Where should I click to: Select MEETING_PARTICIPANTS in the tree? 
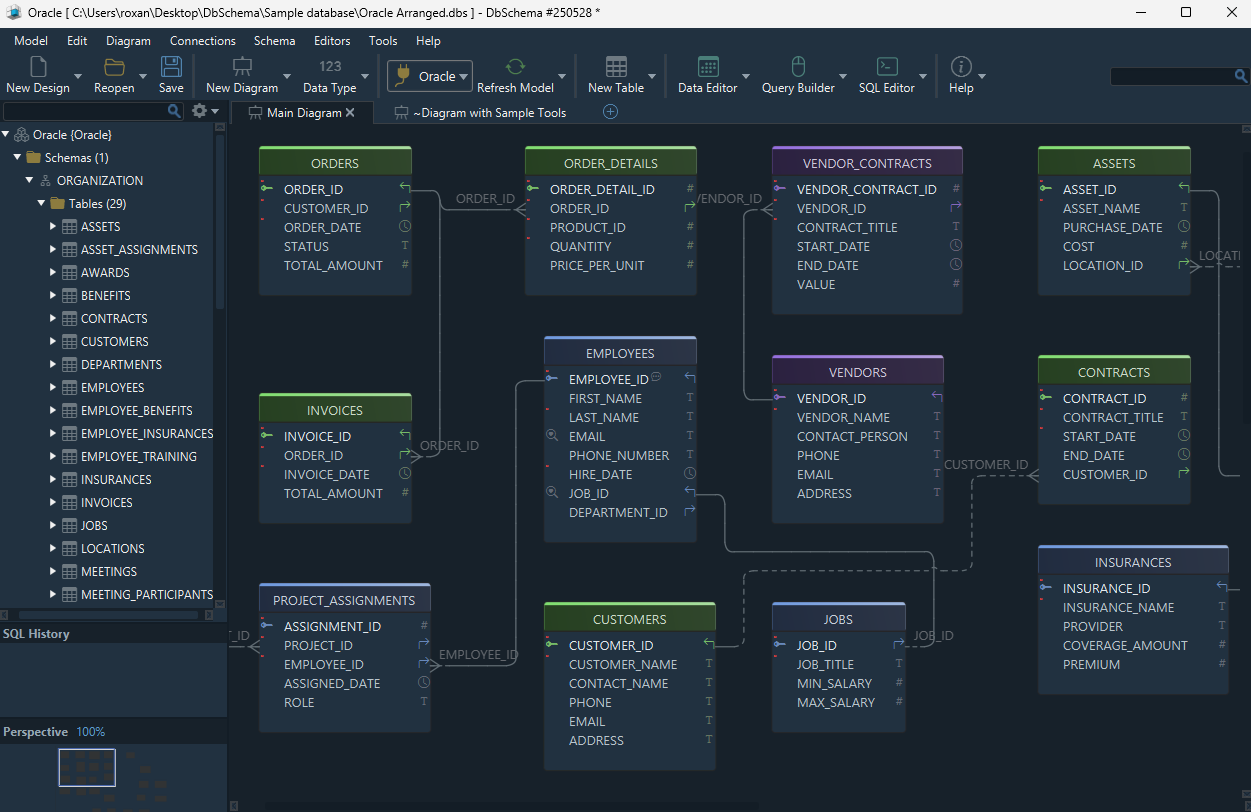147,595
